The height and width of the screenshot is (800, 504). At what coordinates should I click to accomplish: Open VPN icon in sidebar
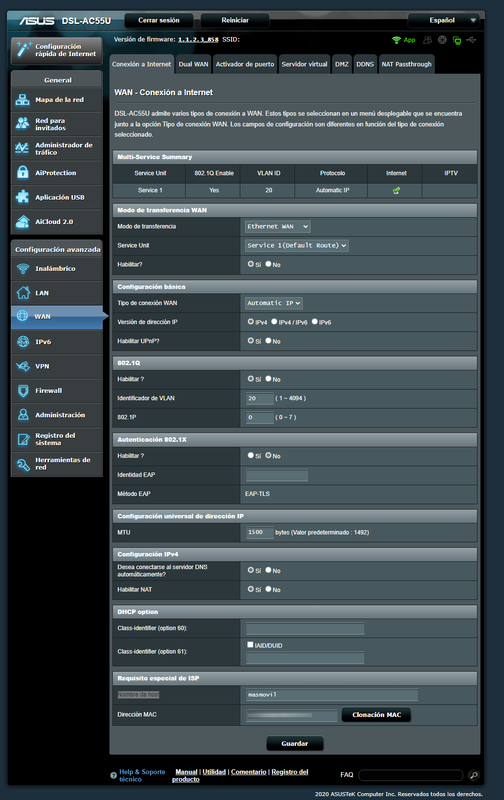[23, 366]
